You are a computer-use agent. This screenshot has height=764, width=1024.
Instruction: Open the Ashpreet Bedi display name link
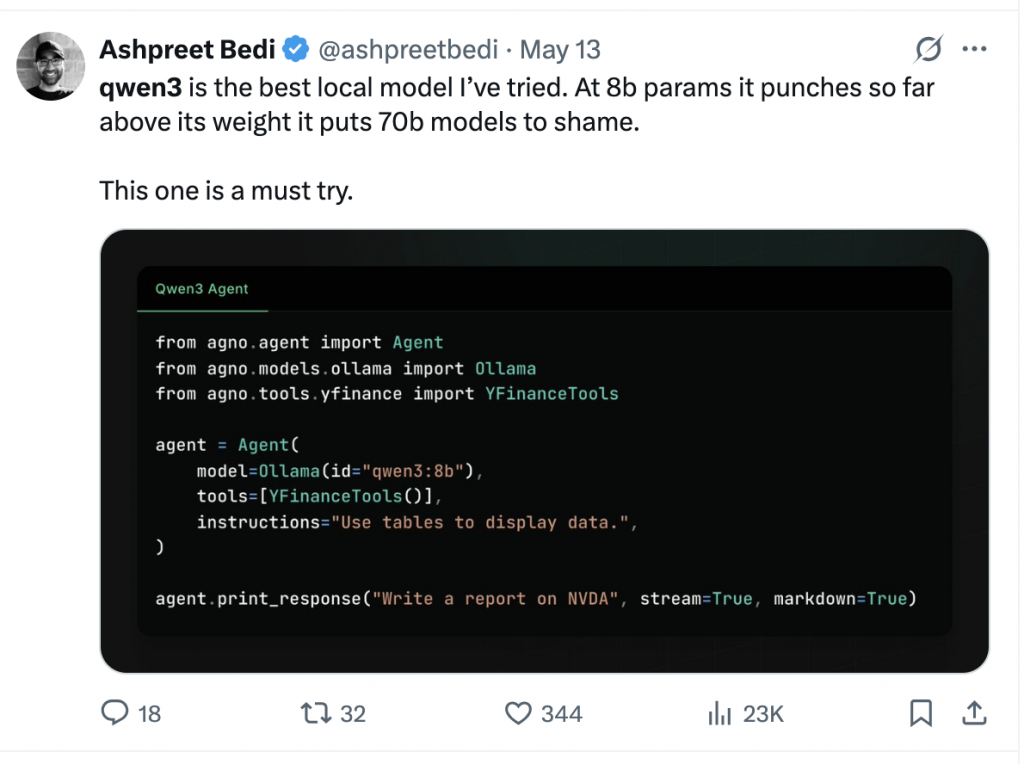coord(187,48)
